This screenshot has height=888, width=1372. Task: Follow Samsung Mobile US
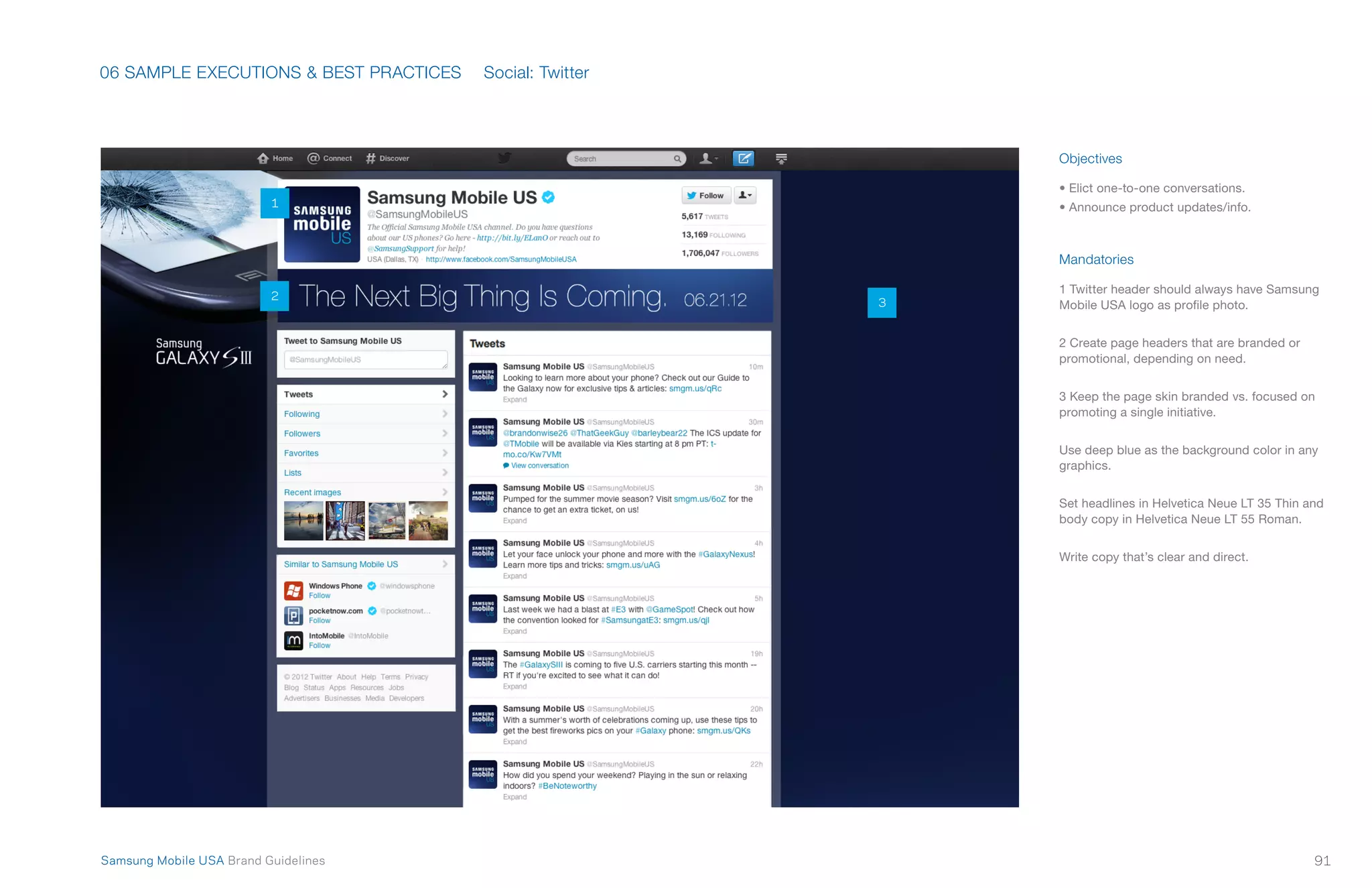tap(705, 196)
